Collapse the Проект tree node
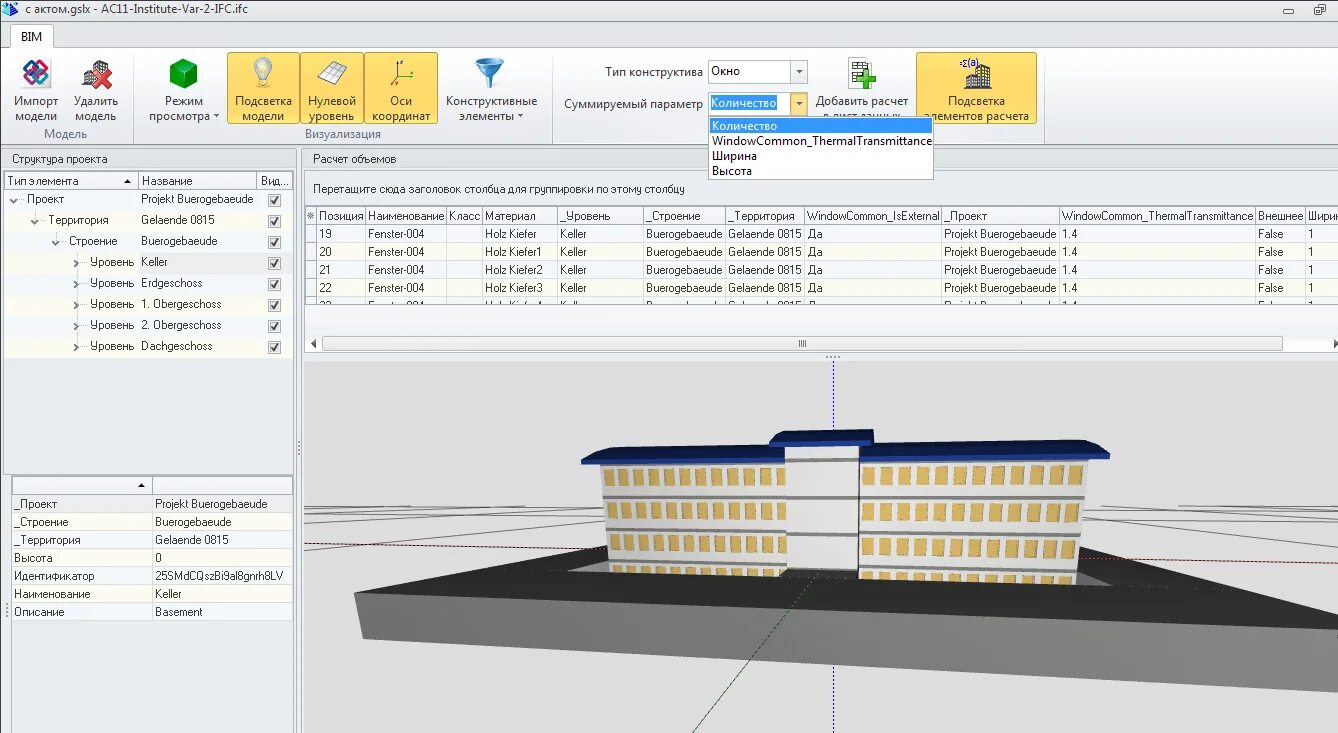 point(14,200)
